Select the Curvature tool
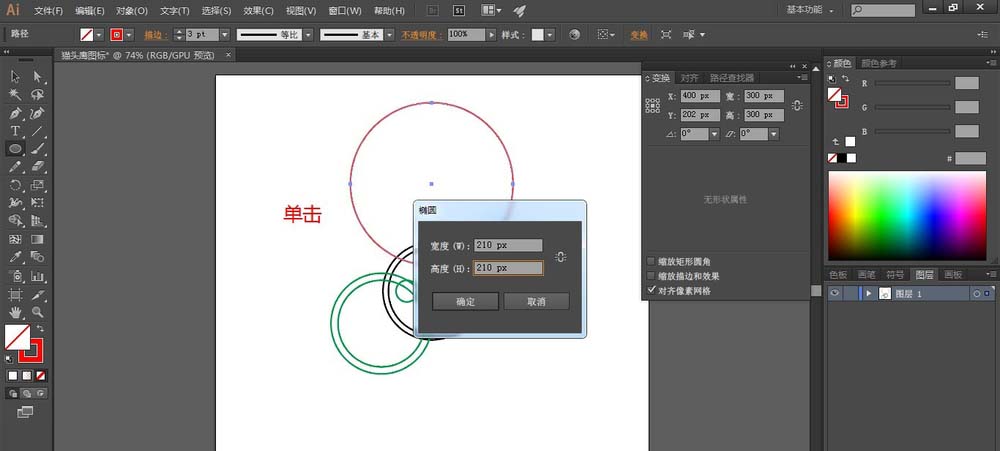 point(38,114)
